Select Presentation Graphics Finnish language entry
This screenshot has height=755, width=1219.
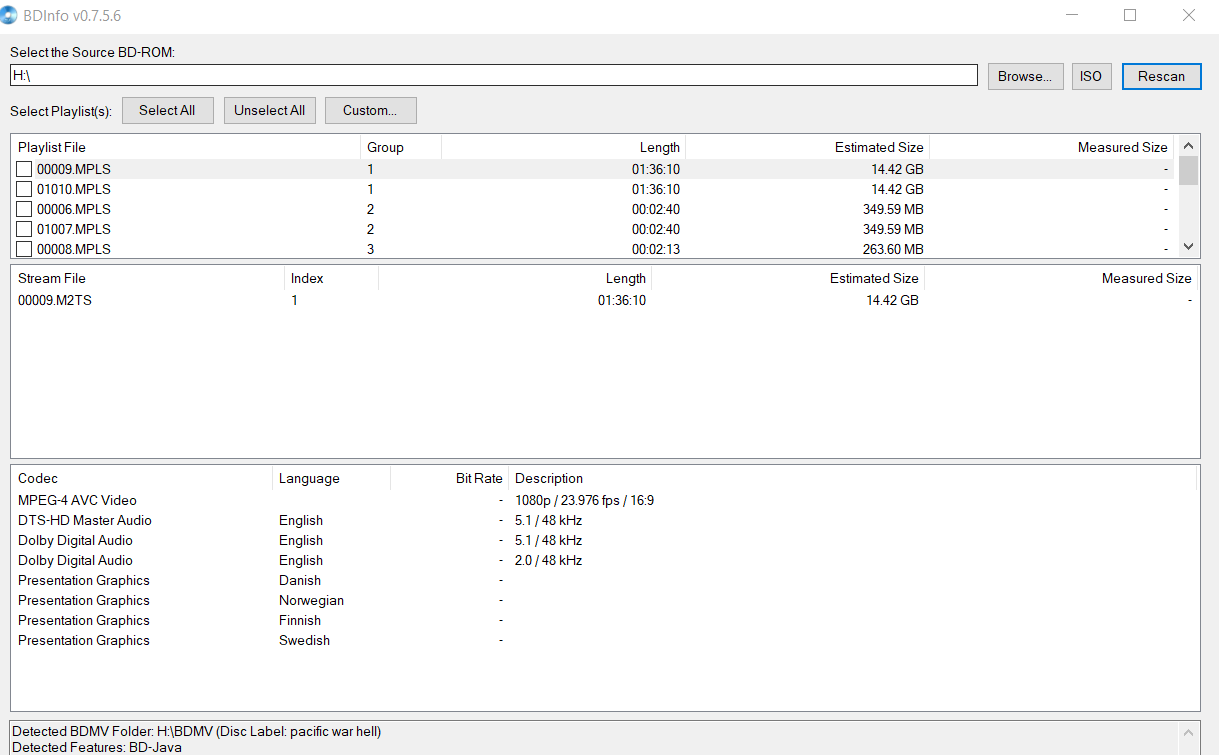click(300, 620)
